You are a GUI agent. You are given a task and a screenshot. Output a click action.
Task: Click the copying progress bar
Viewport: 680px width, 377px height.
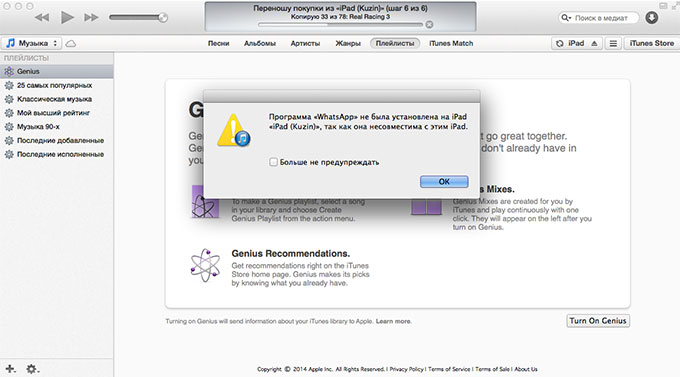pyautogui.click(x=340, y=25)
